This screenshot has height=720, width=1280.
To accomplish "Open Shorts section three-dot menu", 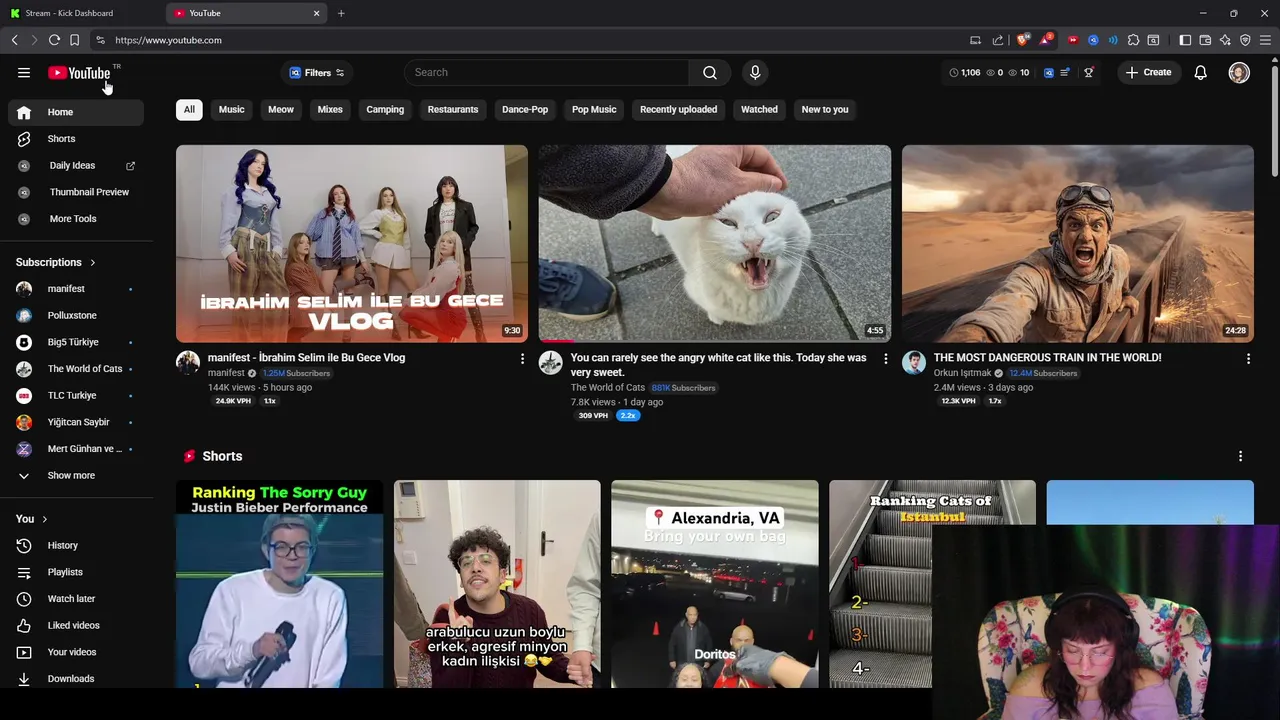I will point(1241,456).
